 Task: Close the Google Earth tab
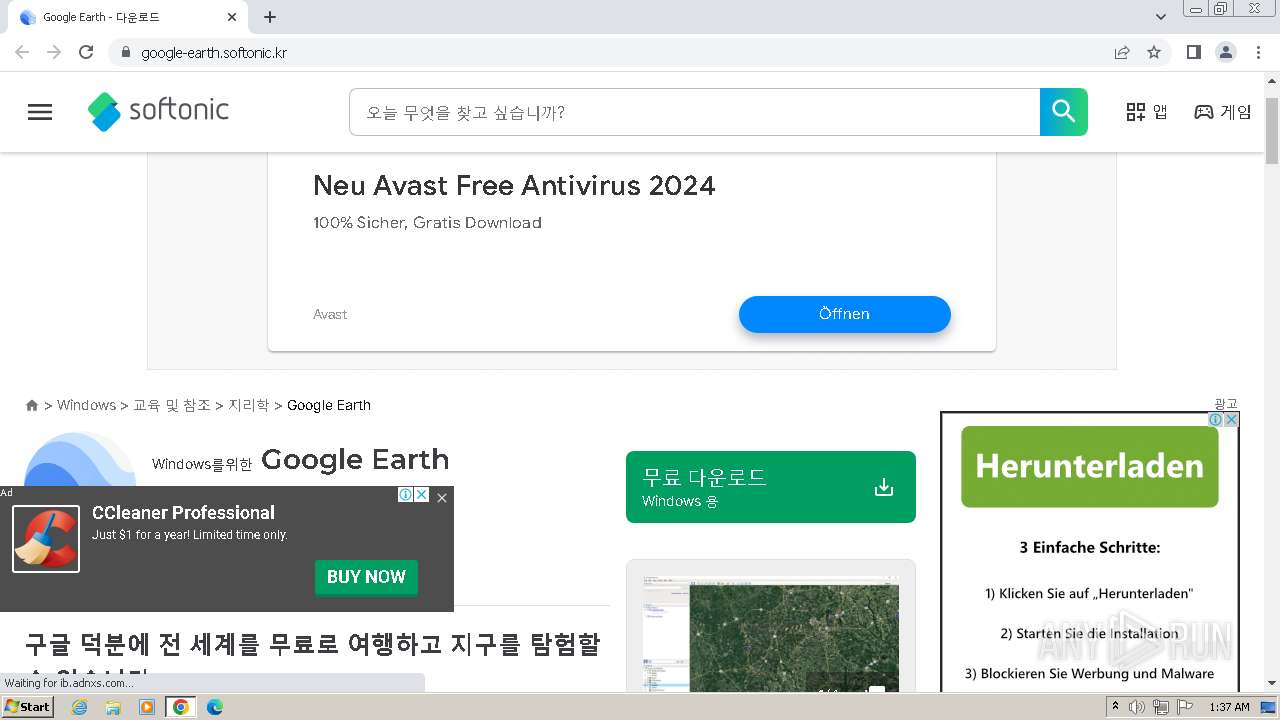pyautogui.click(x=232, y=17)
